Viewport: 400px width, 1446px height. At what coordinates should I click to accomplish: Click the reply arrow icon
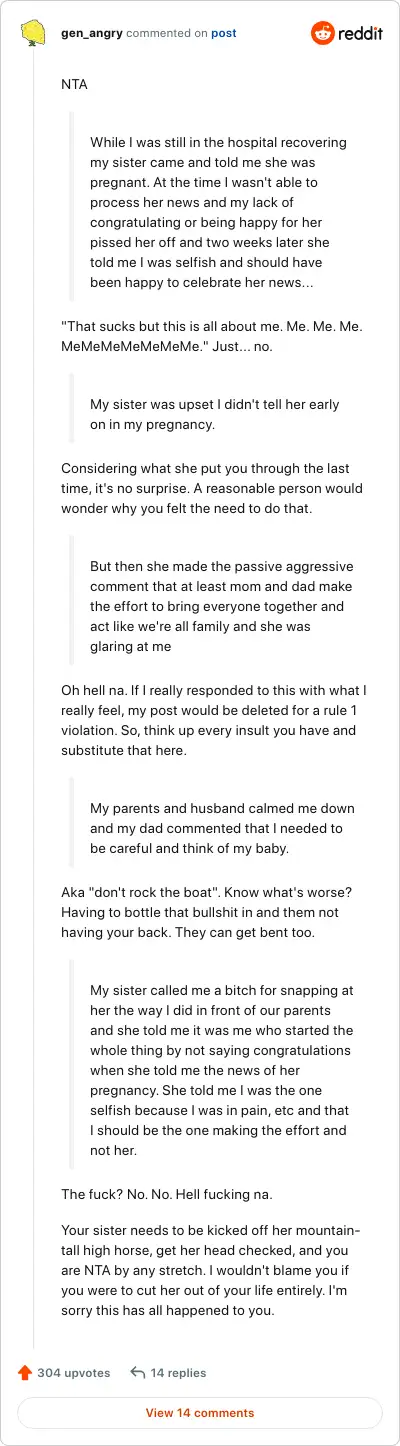tap(138, 1373)
